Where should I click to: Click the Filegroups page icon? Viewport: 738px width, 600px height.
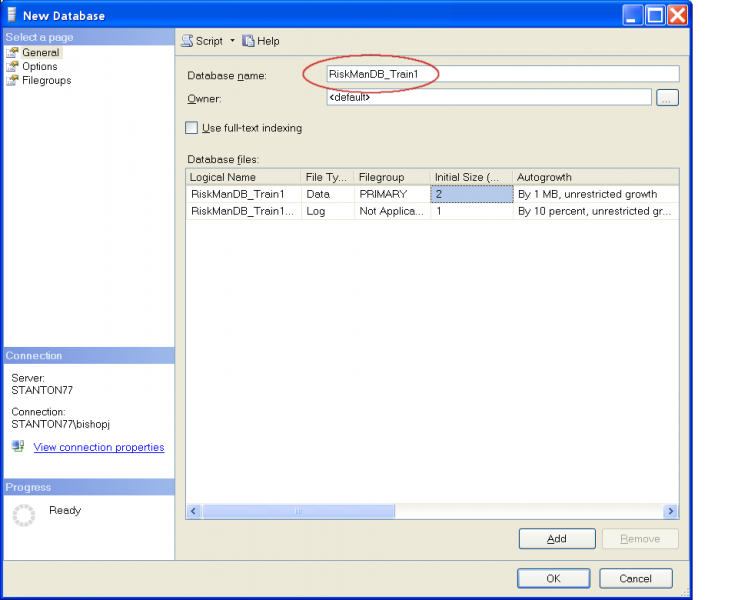tap(12, 80)
